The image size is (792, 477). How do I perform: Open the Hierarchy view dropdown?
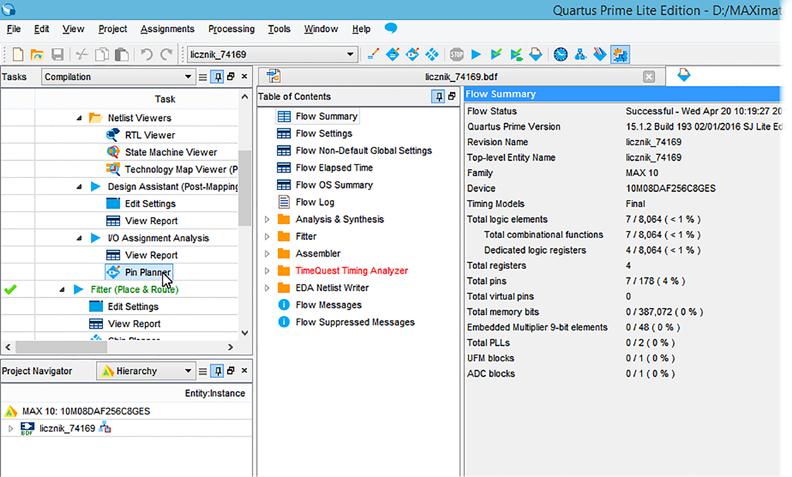click(145, 371)
